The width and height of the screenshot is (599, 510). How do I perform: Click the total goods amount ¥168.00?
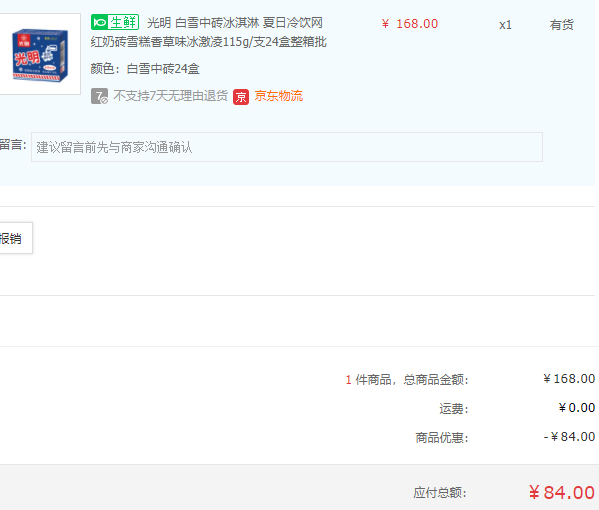coord(569,379)
